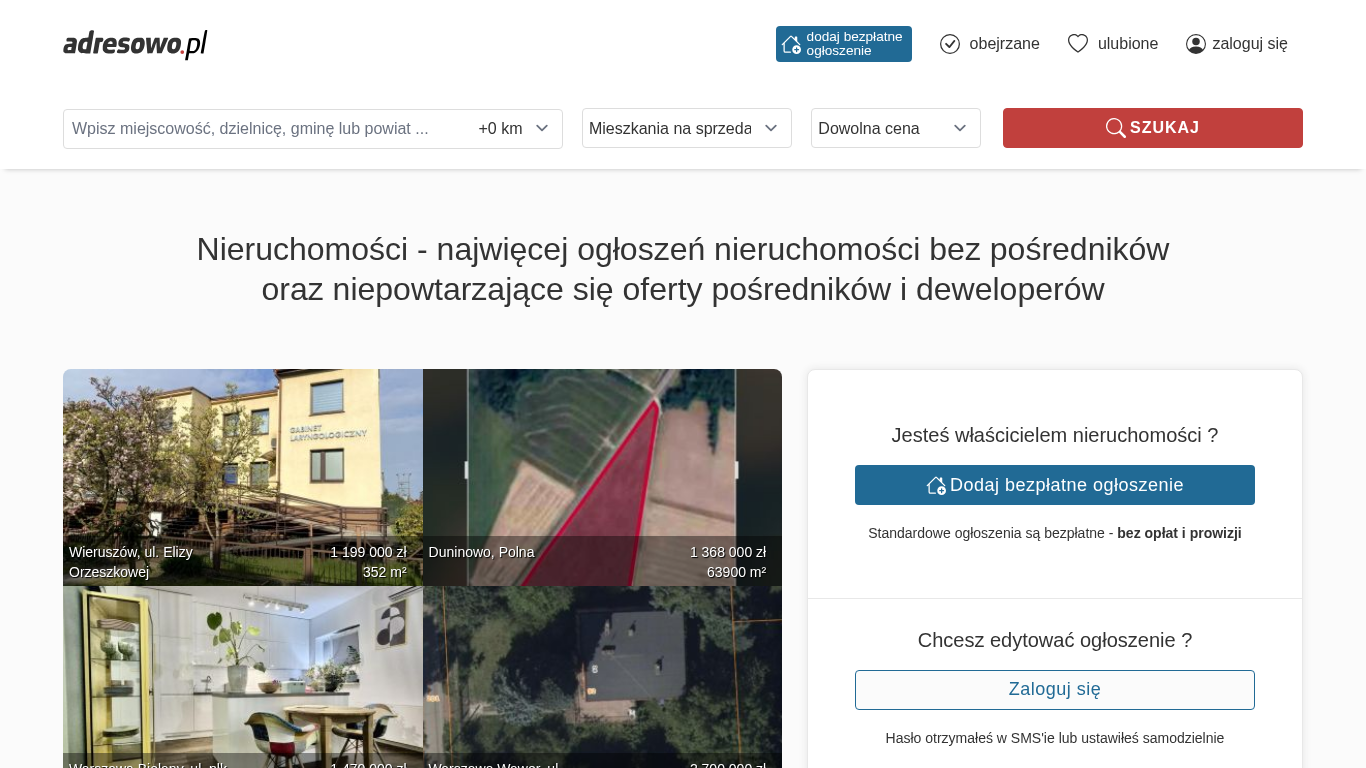Expand the +0 km distance dropdown
This screenshot has height=768, width=1366.
[x=514, y=129]
